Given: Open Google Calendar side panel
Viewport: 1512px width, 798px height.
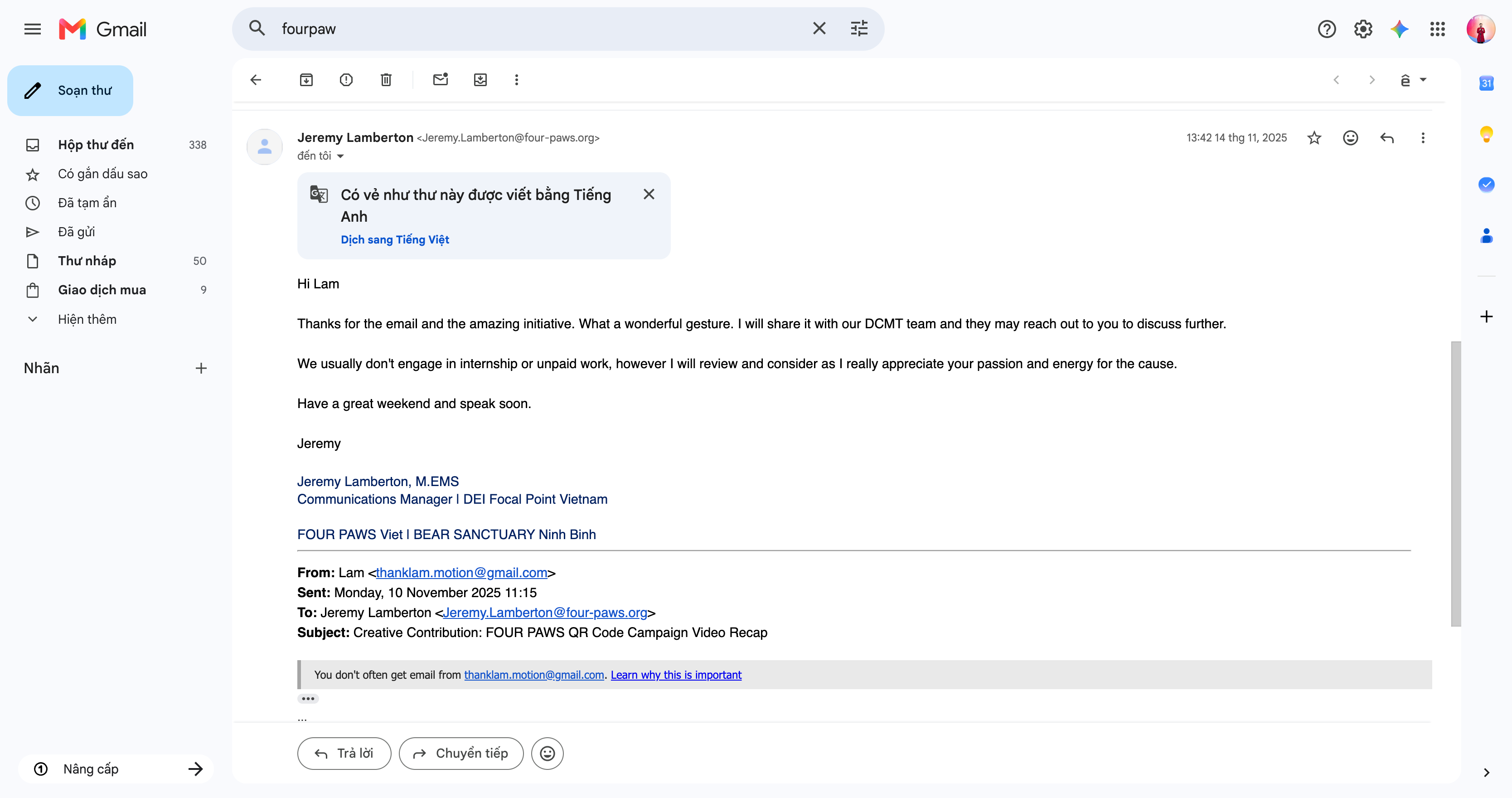Looking at the screenshot, I should coord(1486,83).
